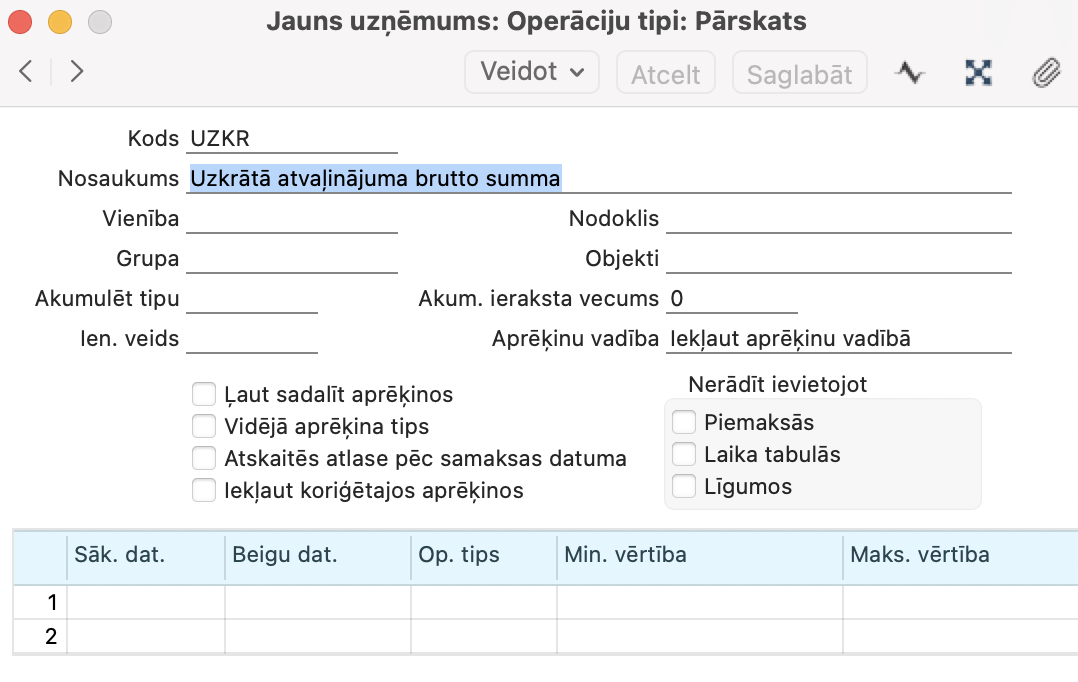The width and height of the screenshot is (1078, 682).
Task: Open the activity history wave icon
Action: click(909, 72)
